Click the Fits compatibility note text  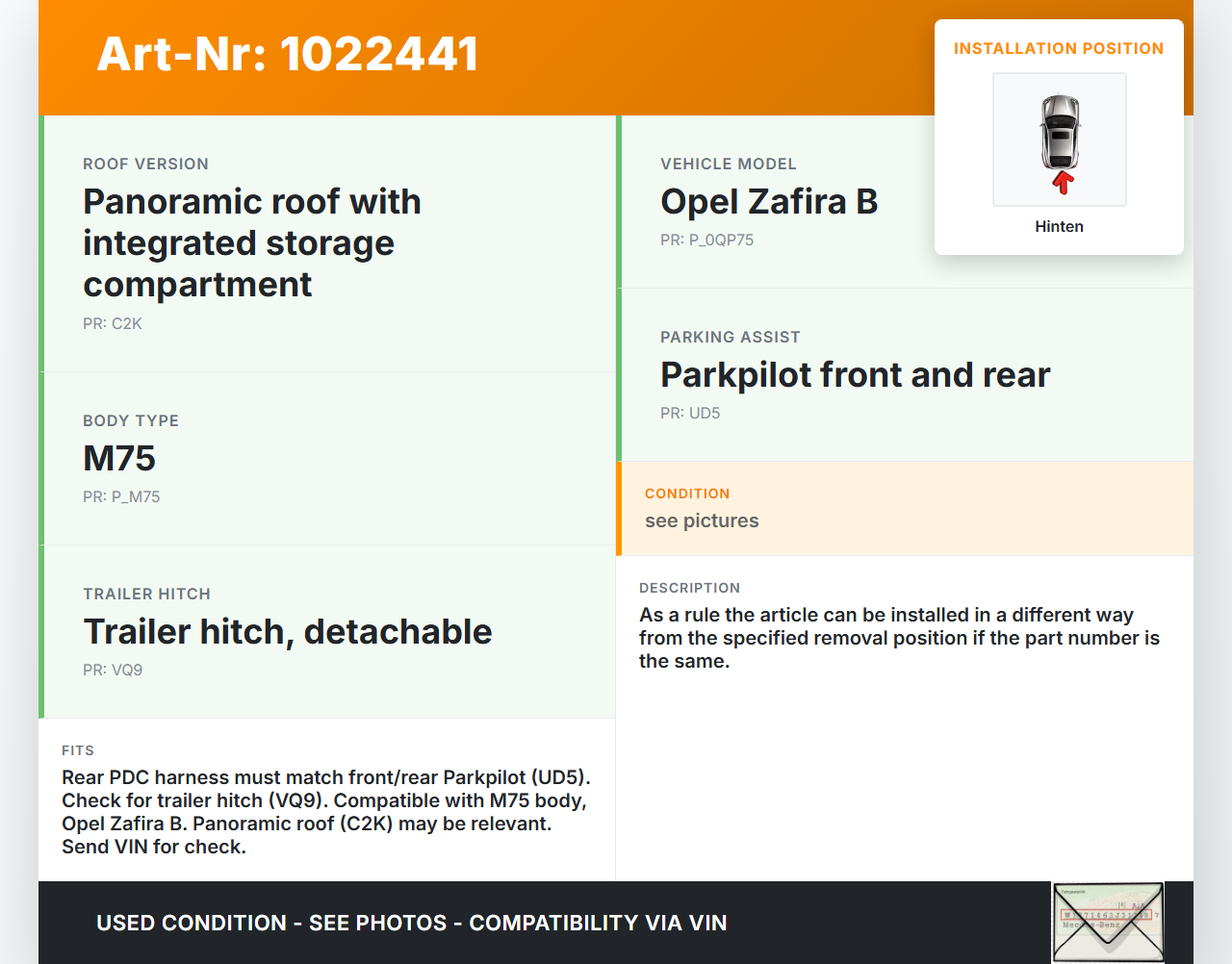[325, 812]
